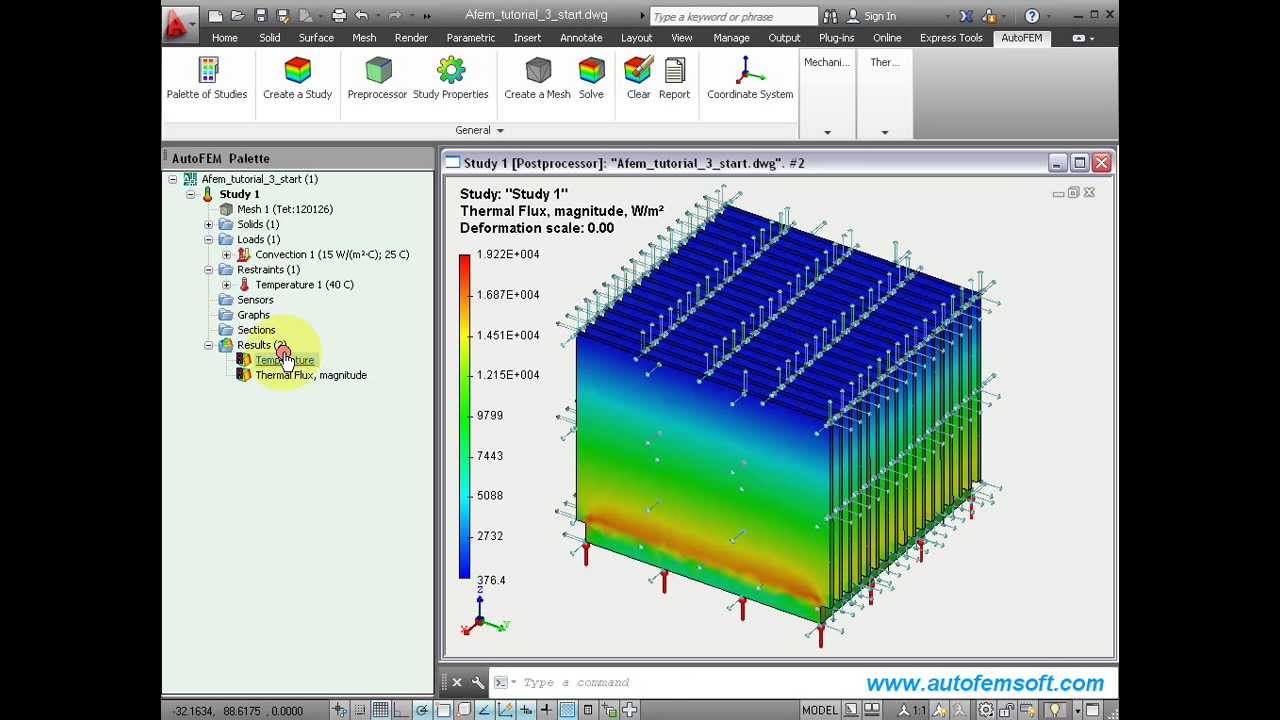Open the Help question mark
Image resolution: width=1280 pixels, height=720 pixels.
coord(1032,16)
